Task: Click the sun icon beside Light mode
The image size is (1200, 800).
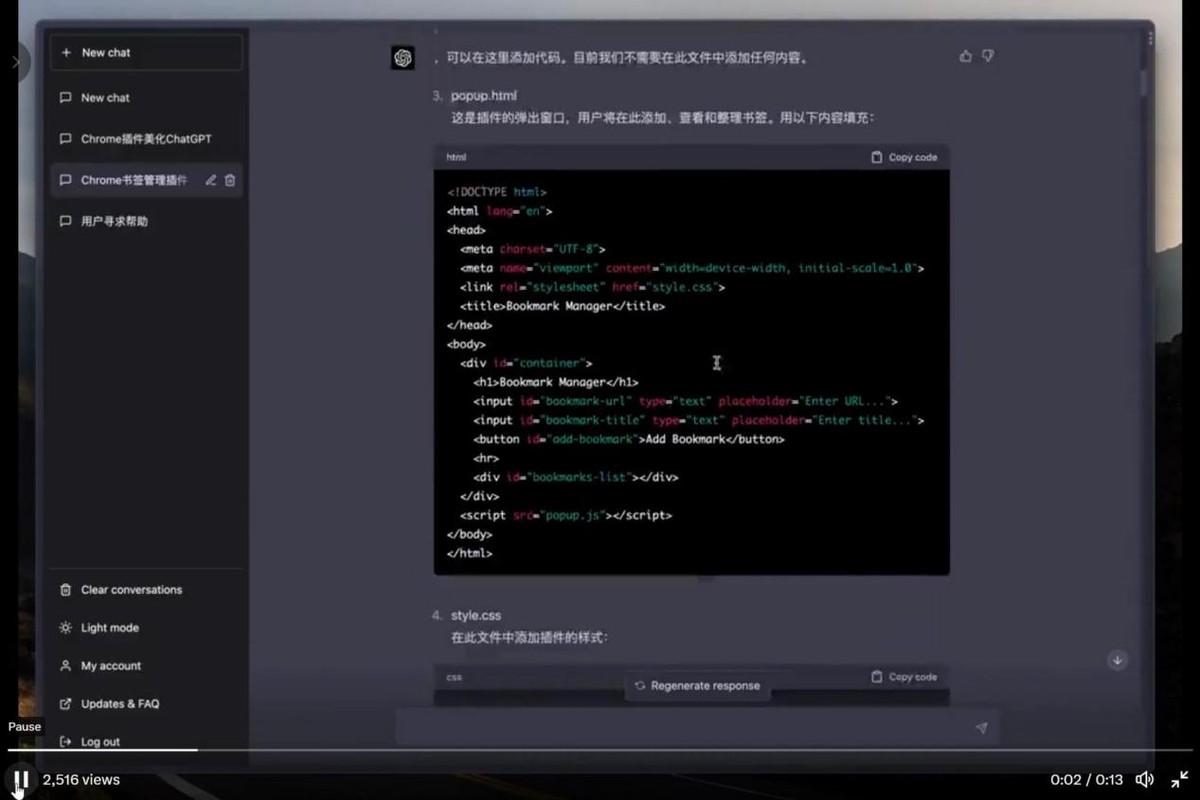Action: tap(66, 628)
